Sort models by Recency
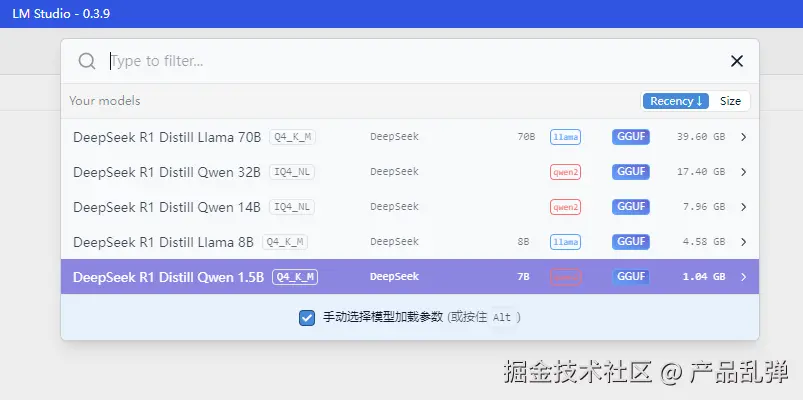Viewport: 803px width, 400px height. (x=675, y=101)
